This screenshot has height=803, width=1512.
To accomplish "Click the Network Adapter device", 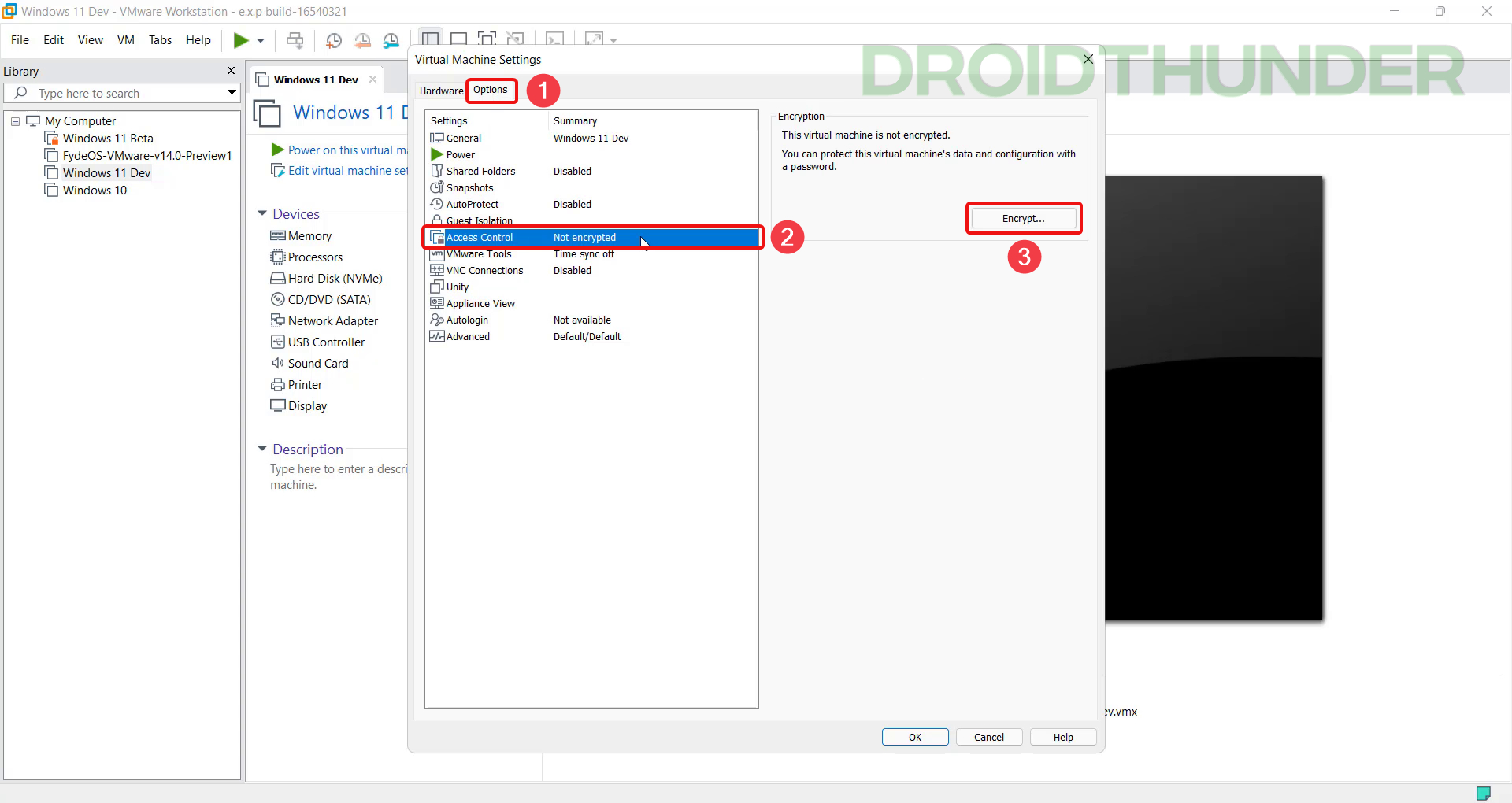I will [x=332, y=321].
